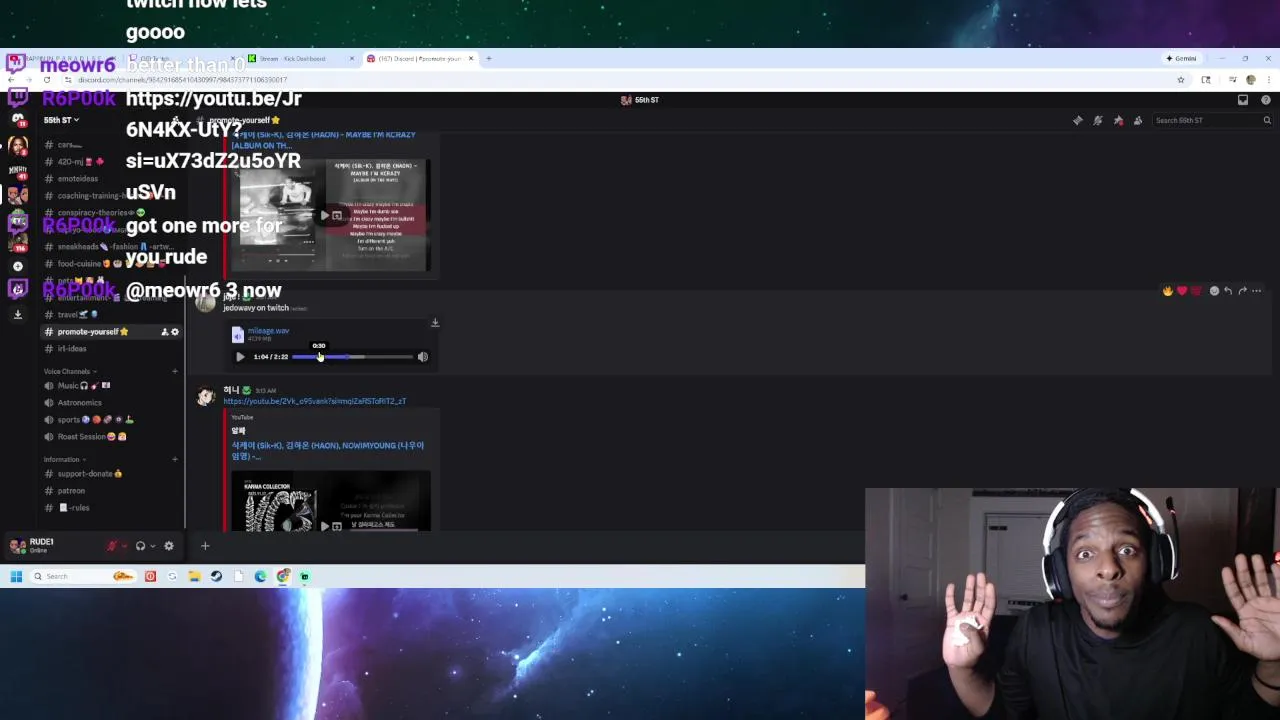Open Discord user settings gear
This screenshot has width=1280, height=720.
click(169, 546)
